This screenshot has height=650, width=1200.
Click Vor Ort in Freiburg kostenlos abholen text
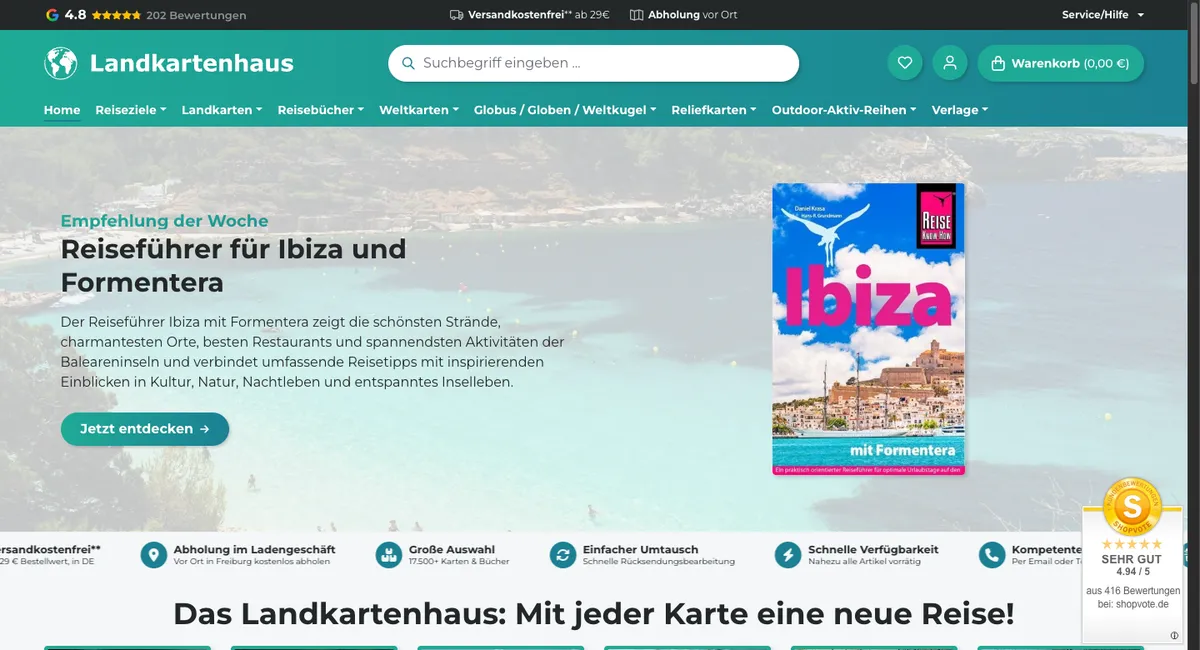[x=252, y=562]
